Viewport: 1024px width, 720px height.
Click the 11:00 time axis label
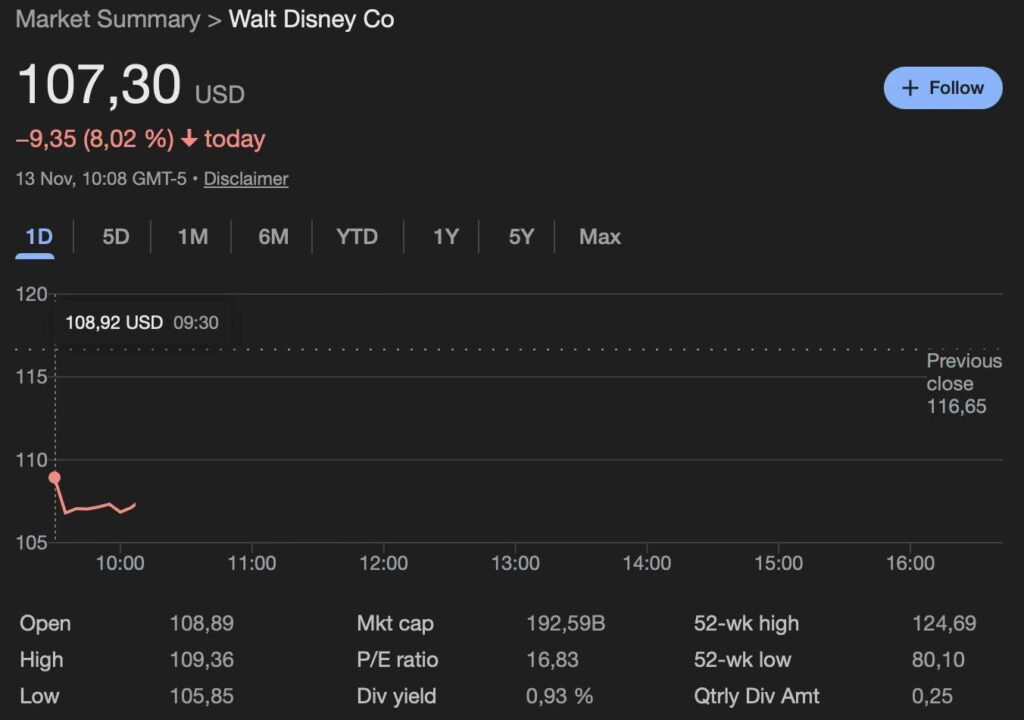[251, 564]
